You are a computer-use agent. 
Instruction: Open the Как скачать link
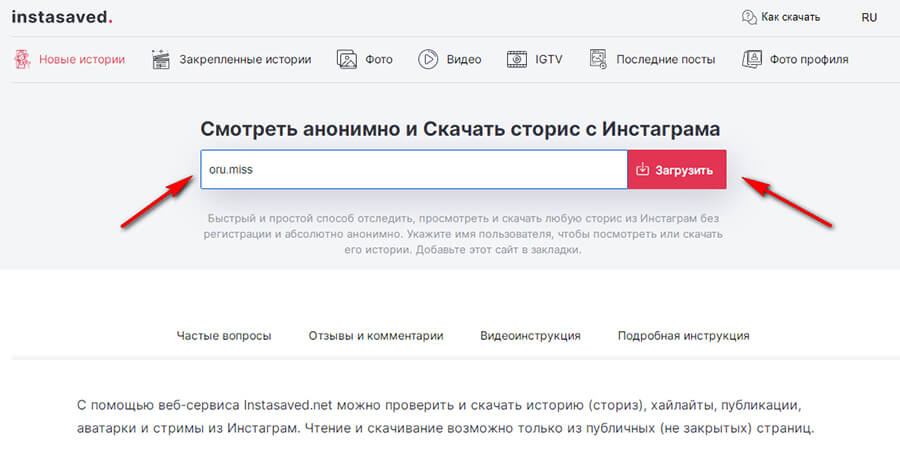pyautogui.click(x=790, y=17)
